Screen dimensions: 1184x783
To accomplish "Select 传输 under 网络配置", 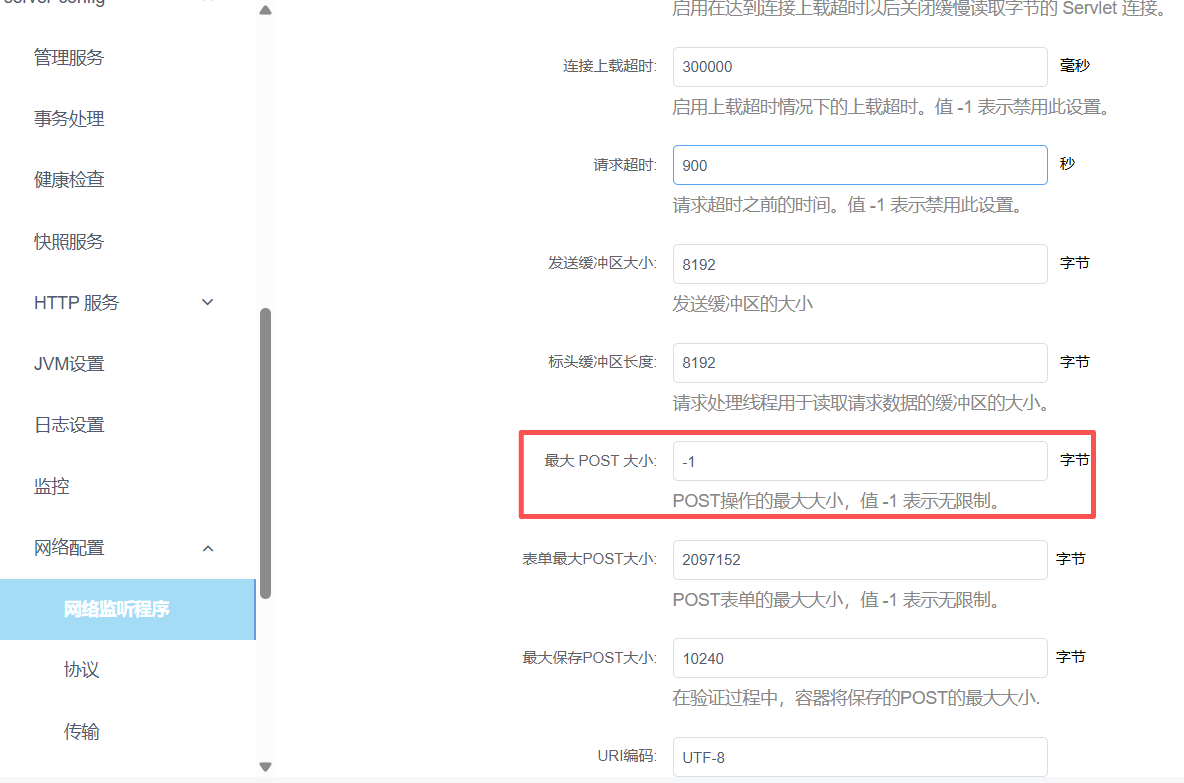I will click(82, 732).
